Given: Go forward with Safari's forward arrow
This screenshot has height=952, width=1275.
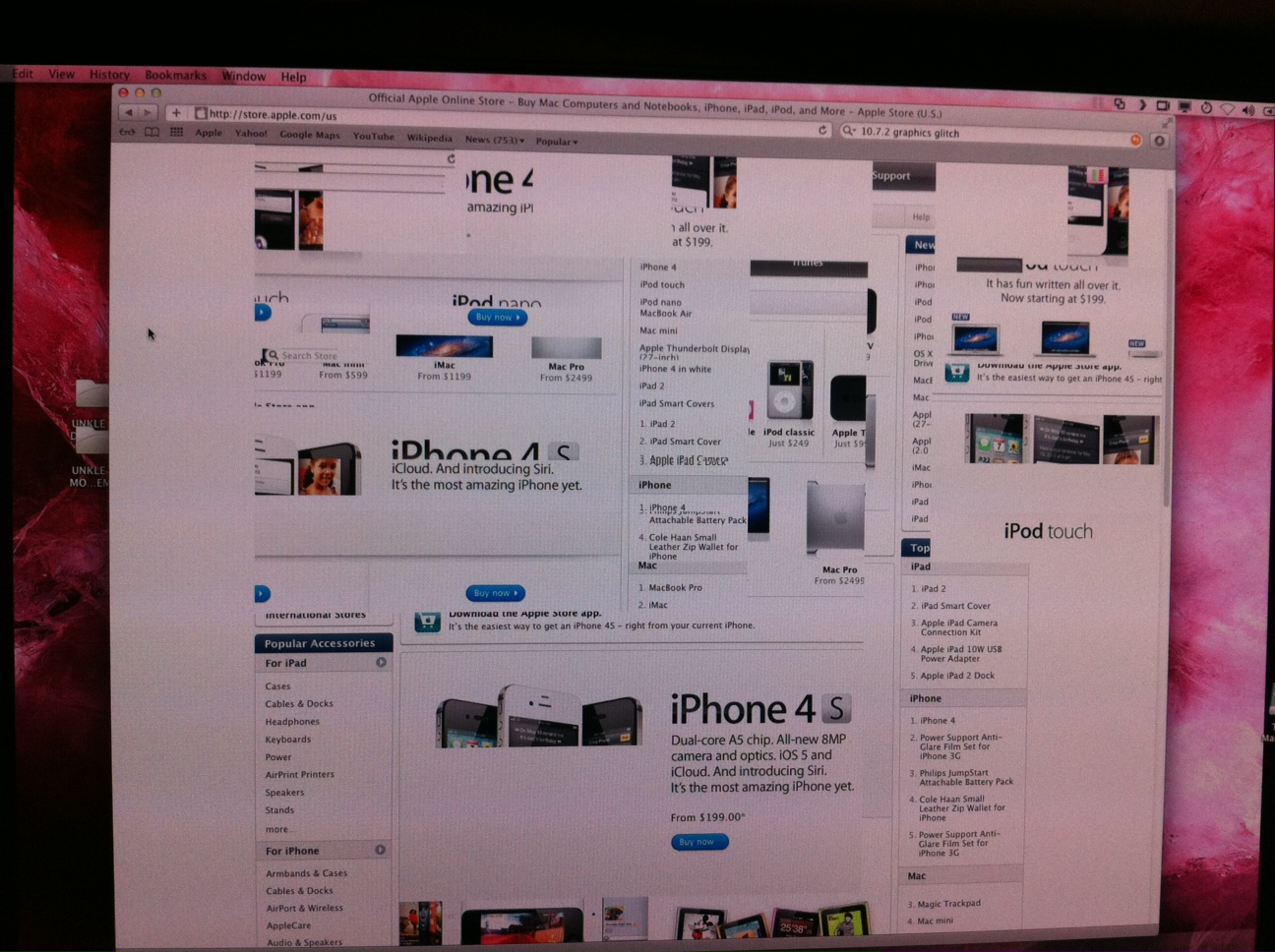Looking at the screenshot, I should 147,113.
